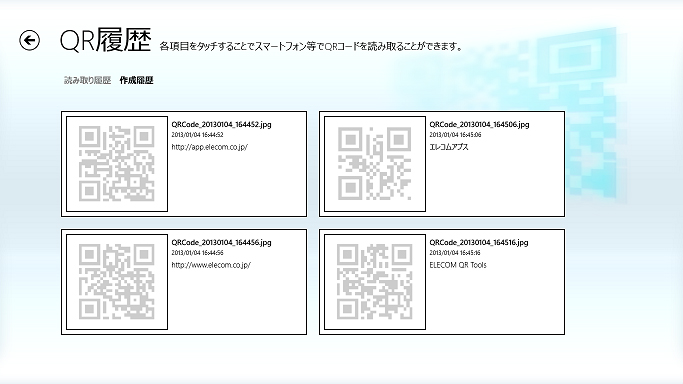This screenshot has width=683, height=384.
Task: Click the QR履歴 page title
Action: click(x=105, y=40)
